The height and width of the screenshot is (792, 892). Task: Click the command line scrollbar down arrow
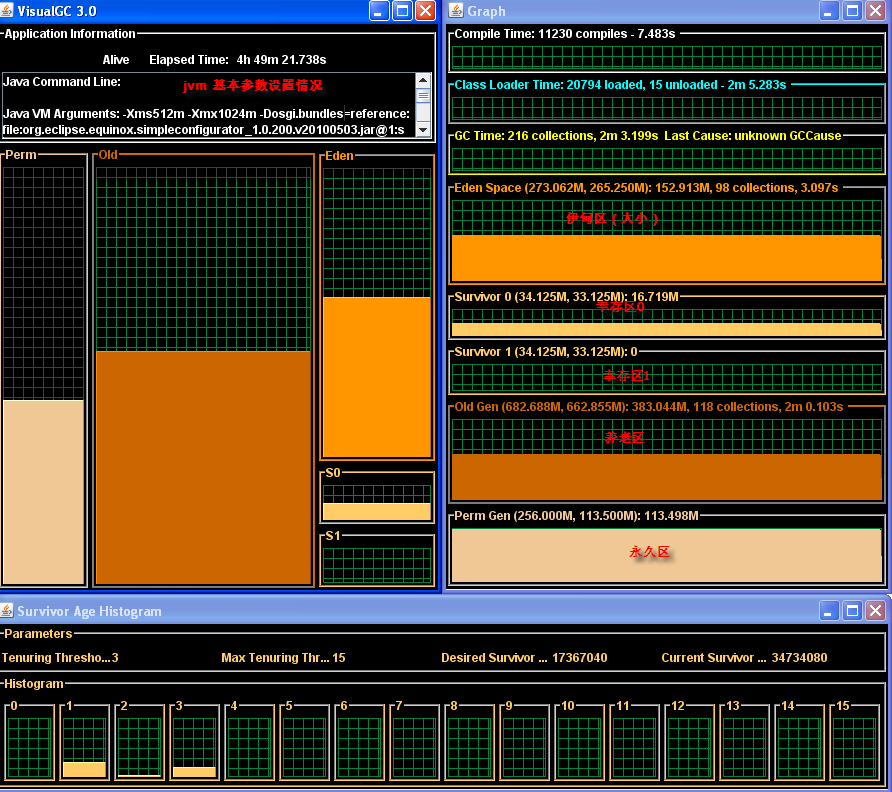point(423,130)
